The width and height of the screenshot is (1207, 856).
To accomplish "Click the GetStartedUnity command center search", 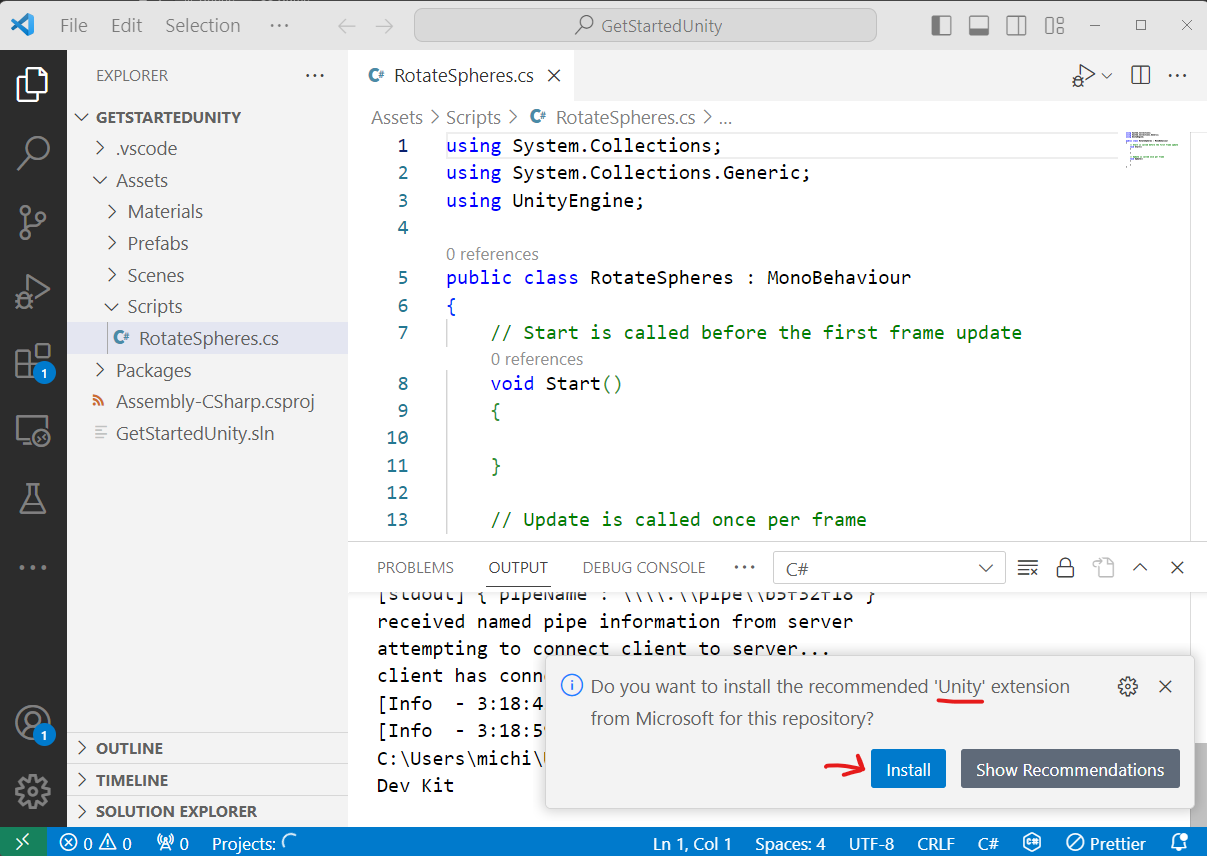I will 645,26.
